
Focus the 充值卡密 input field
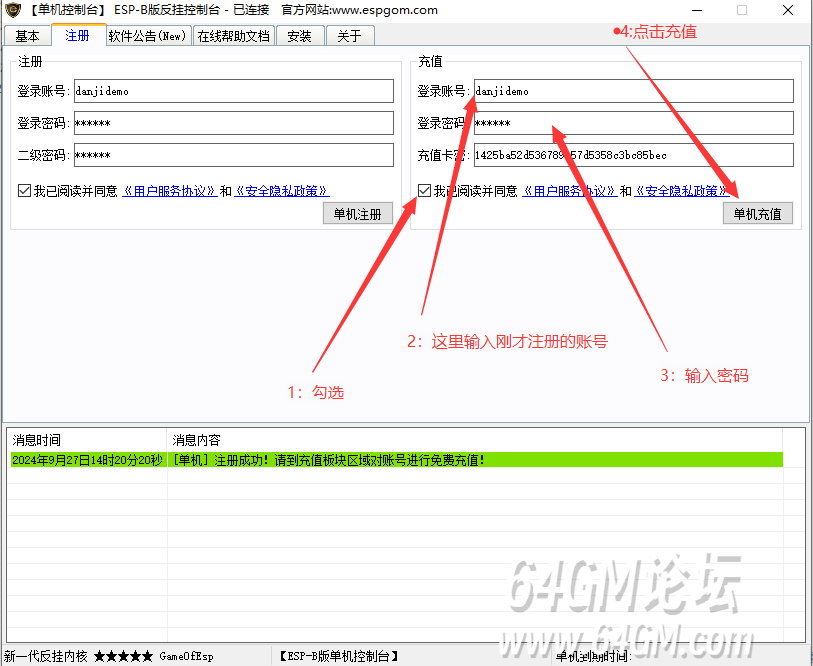coord(634,155)
